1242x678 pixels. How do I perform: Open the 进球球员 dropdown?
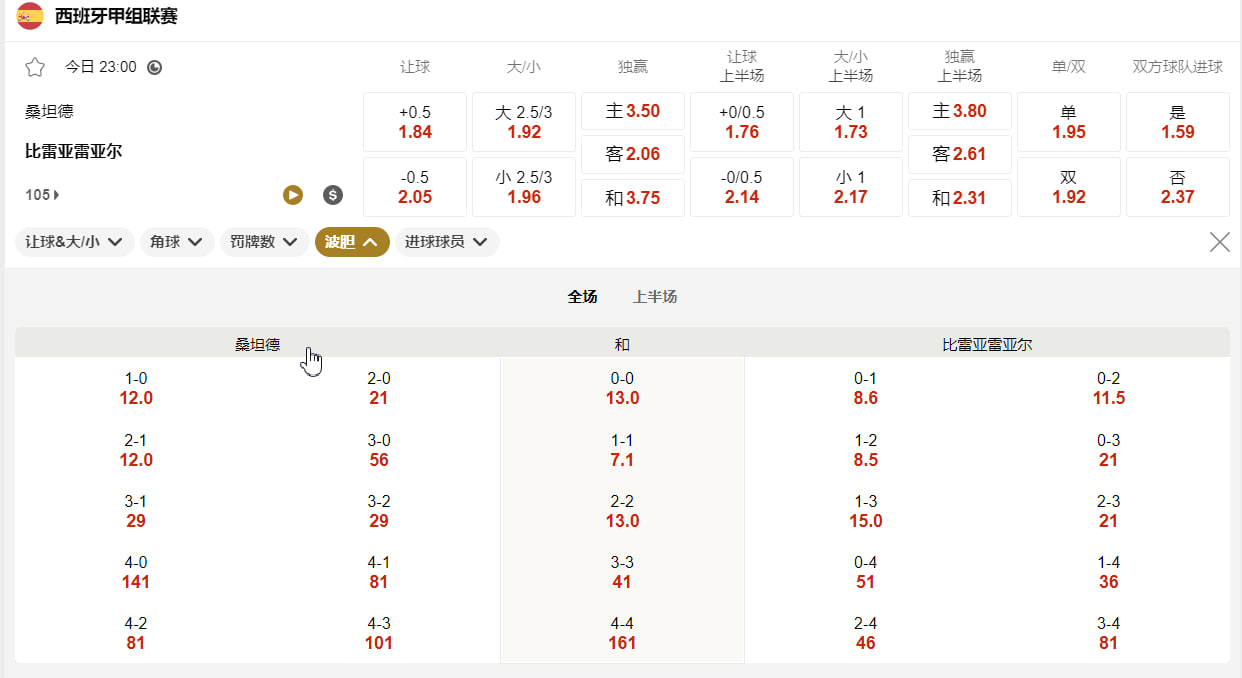pos(447,242)
